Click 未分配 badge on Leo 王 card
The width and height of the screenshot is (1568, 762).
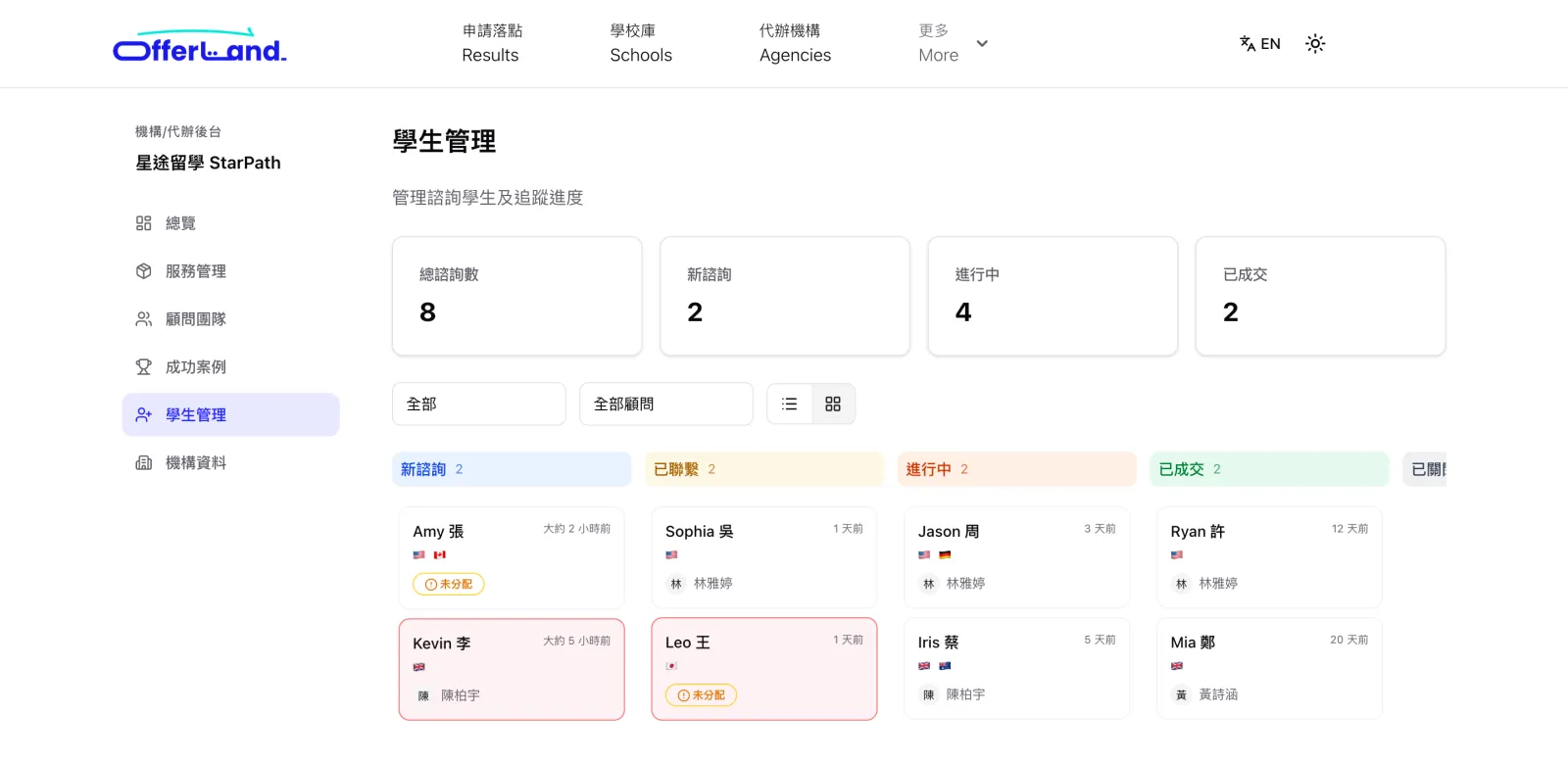click(x=702, y=695)
